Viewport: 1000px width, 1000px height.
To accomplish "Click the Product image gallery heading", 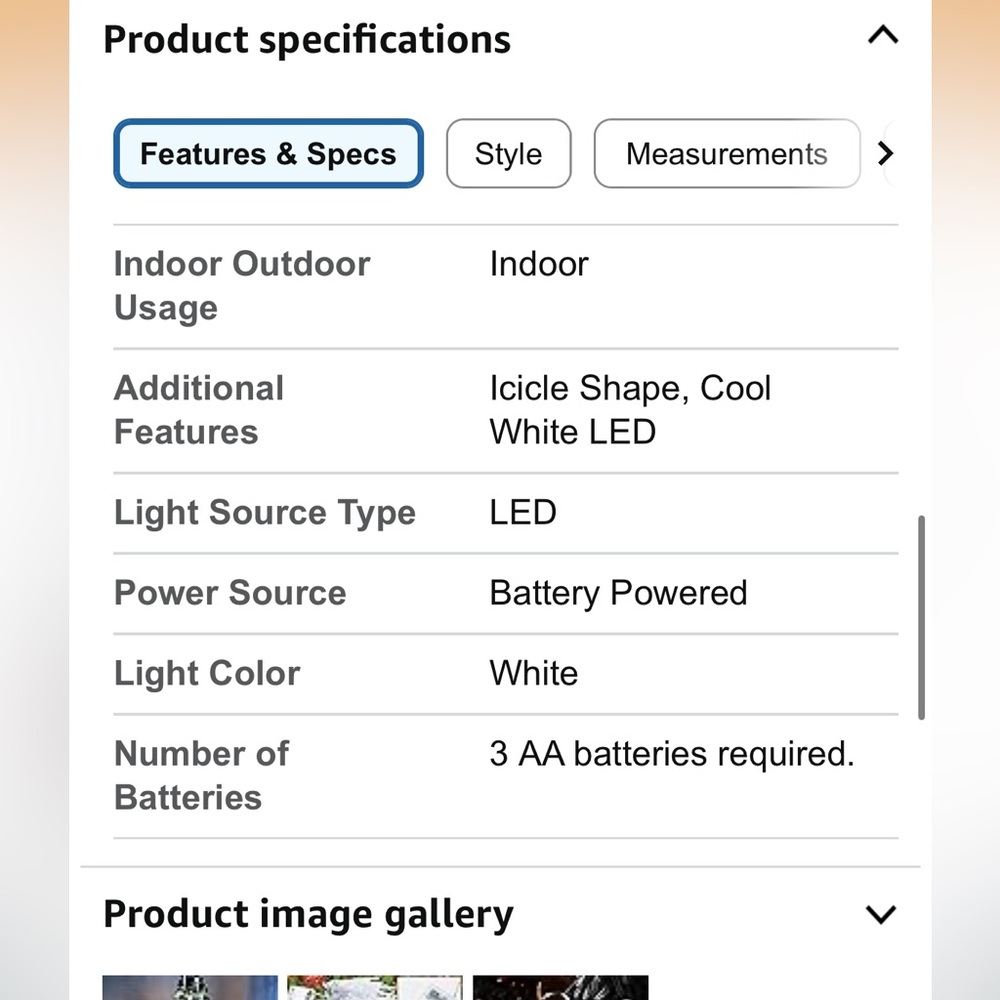I will [x=308, y=915].
